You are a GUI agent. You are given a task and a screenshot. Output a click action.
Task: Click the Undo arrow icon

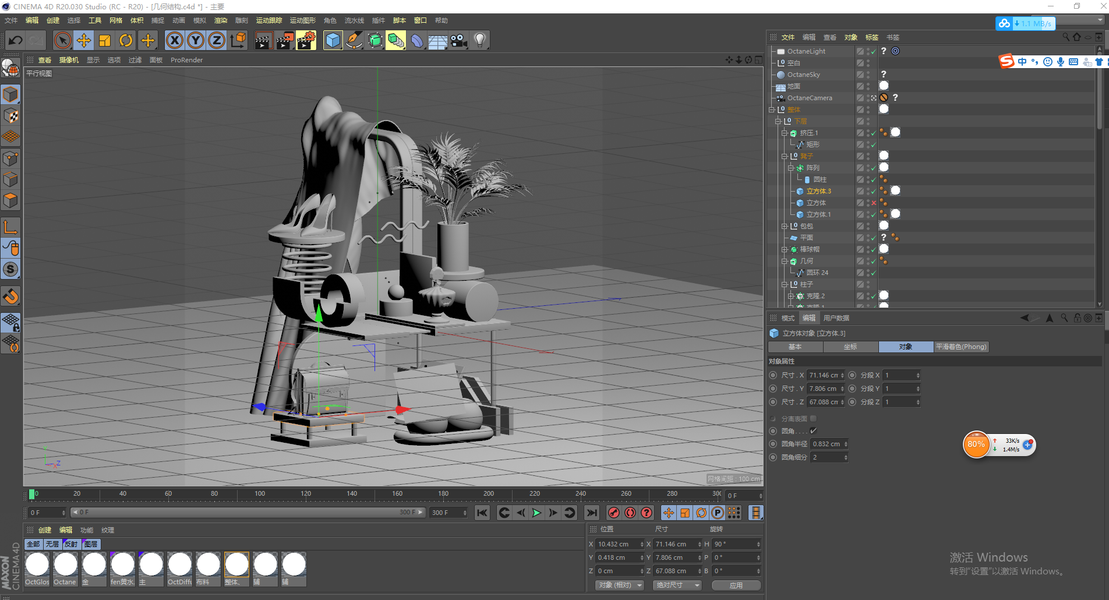coord(15,40)
